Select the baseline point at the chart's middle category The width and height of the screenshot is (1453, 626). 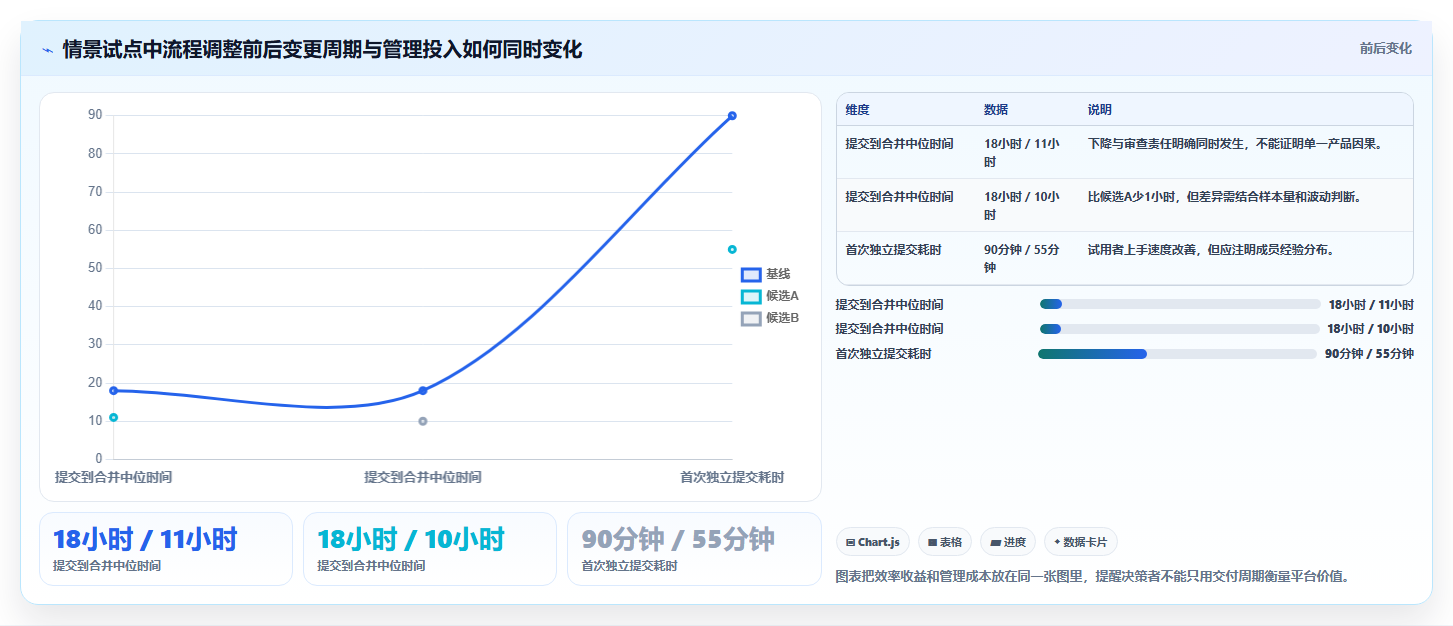[x=423, y=390]
